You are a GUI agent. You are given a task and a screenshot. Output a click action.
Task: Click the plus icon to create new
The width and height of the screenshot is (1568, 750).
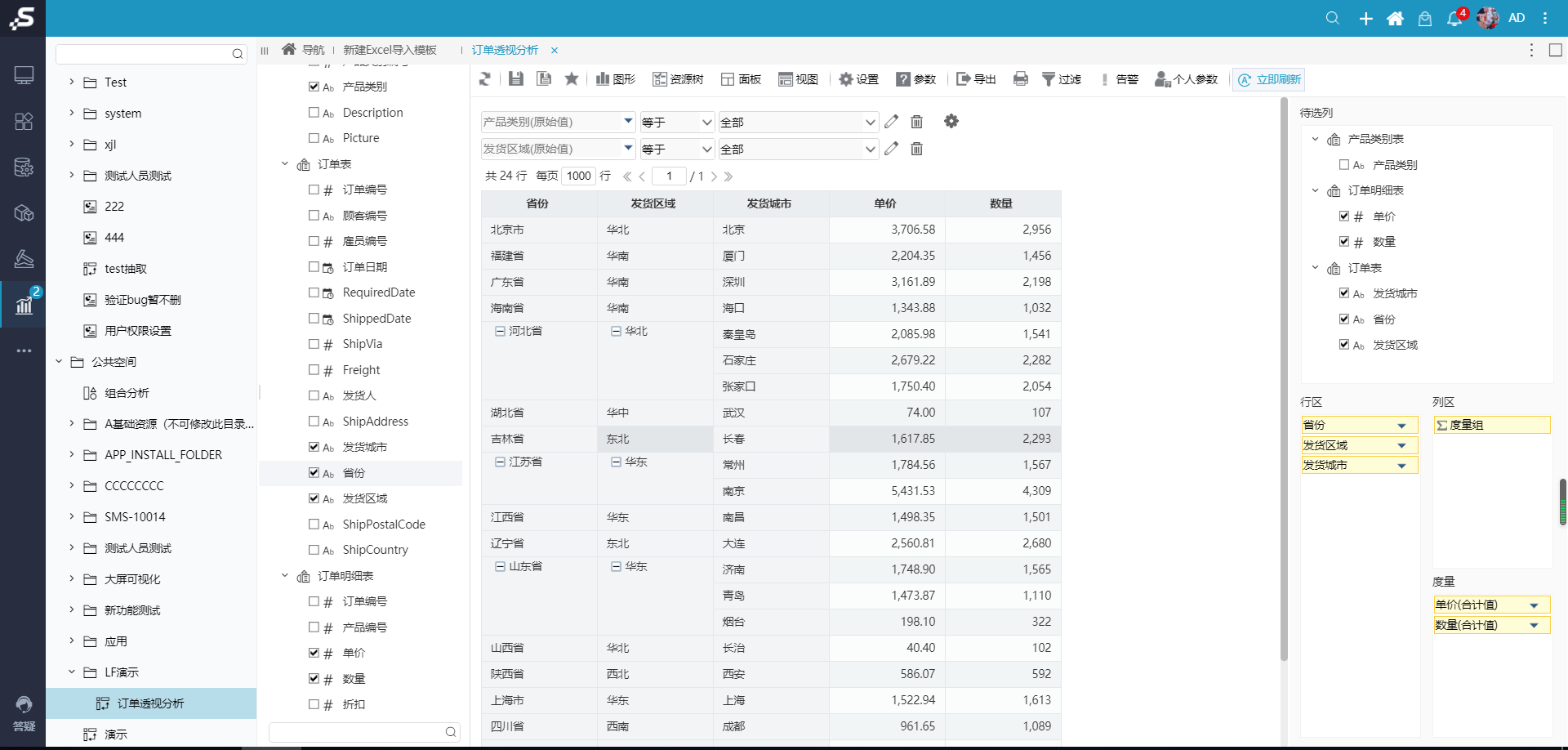point(1365,18)
